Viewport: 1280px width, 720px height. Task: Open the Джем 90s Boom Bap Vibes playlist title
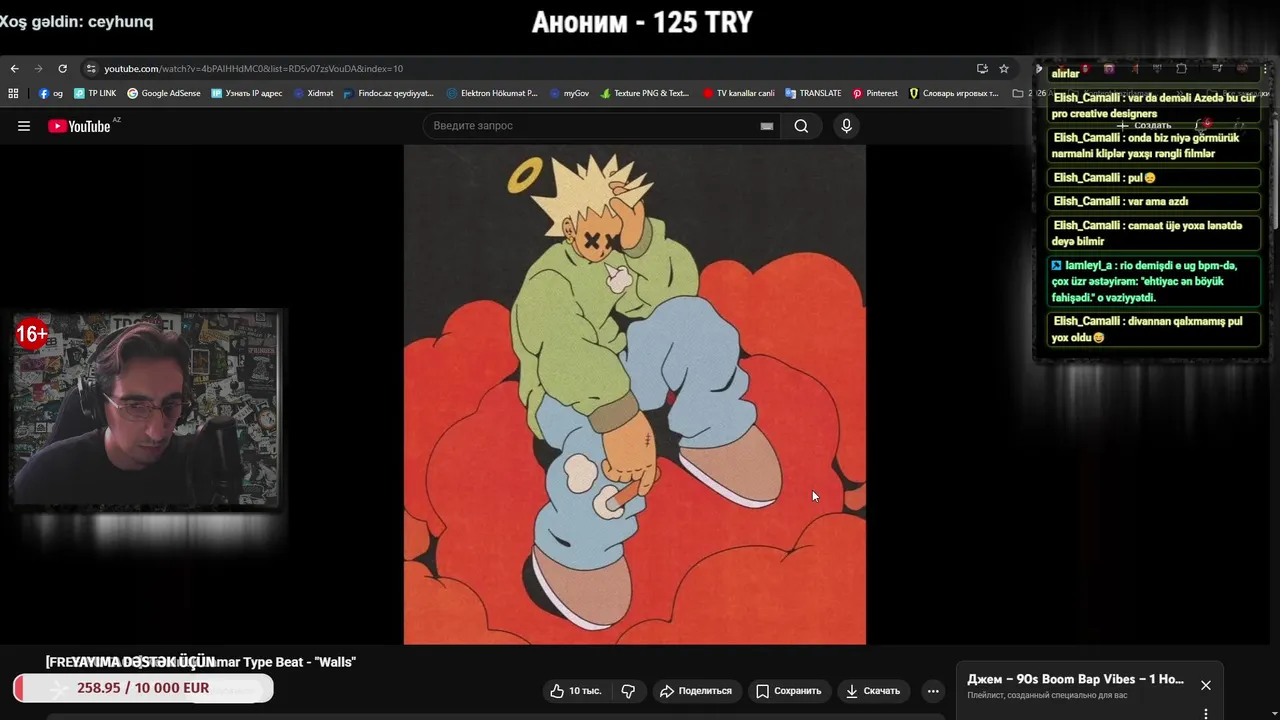tap(1075, 679)
